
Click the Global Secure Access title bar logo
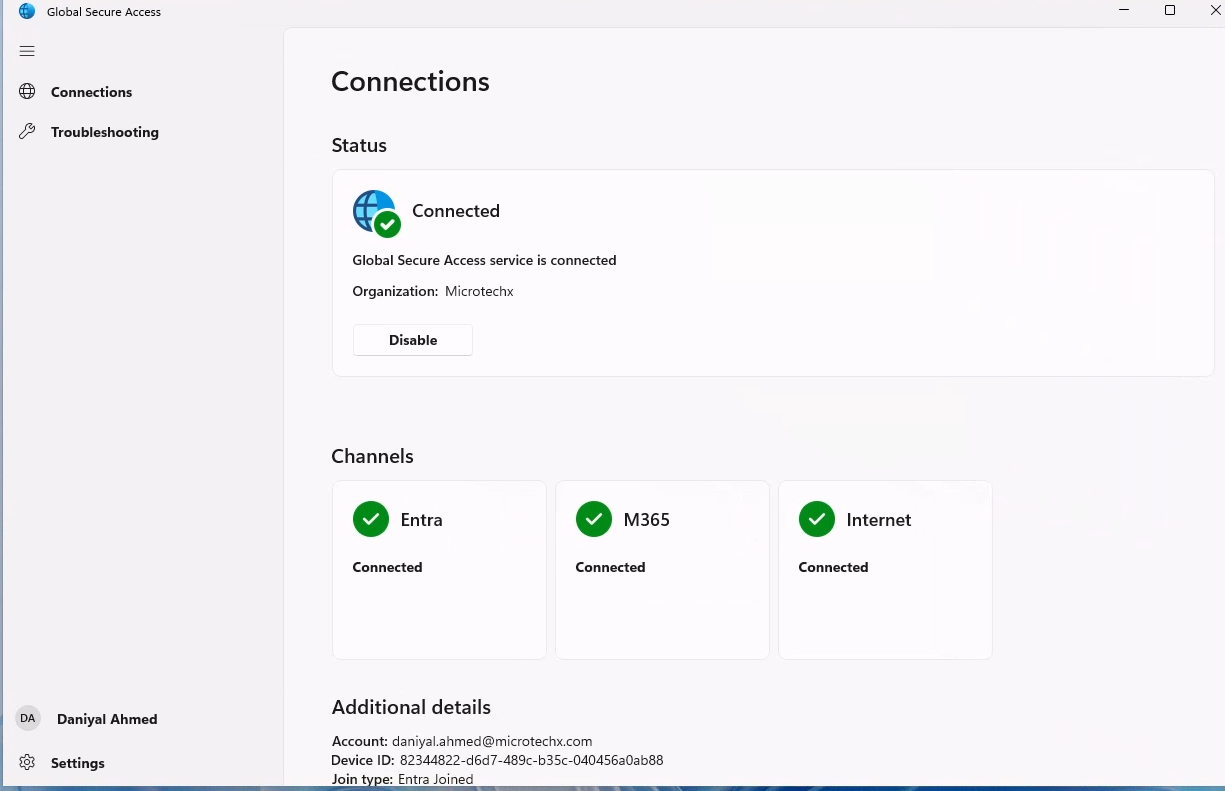point(27,11)
